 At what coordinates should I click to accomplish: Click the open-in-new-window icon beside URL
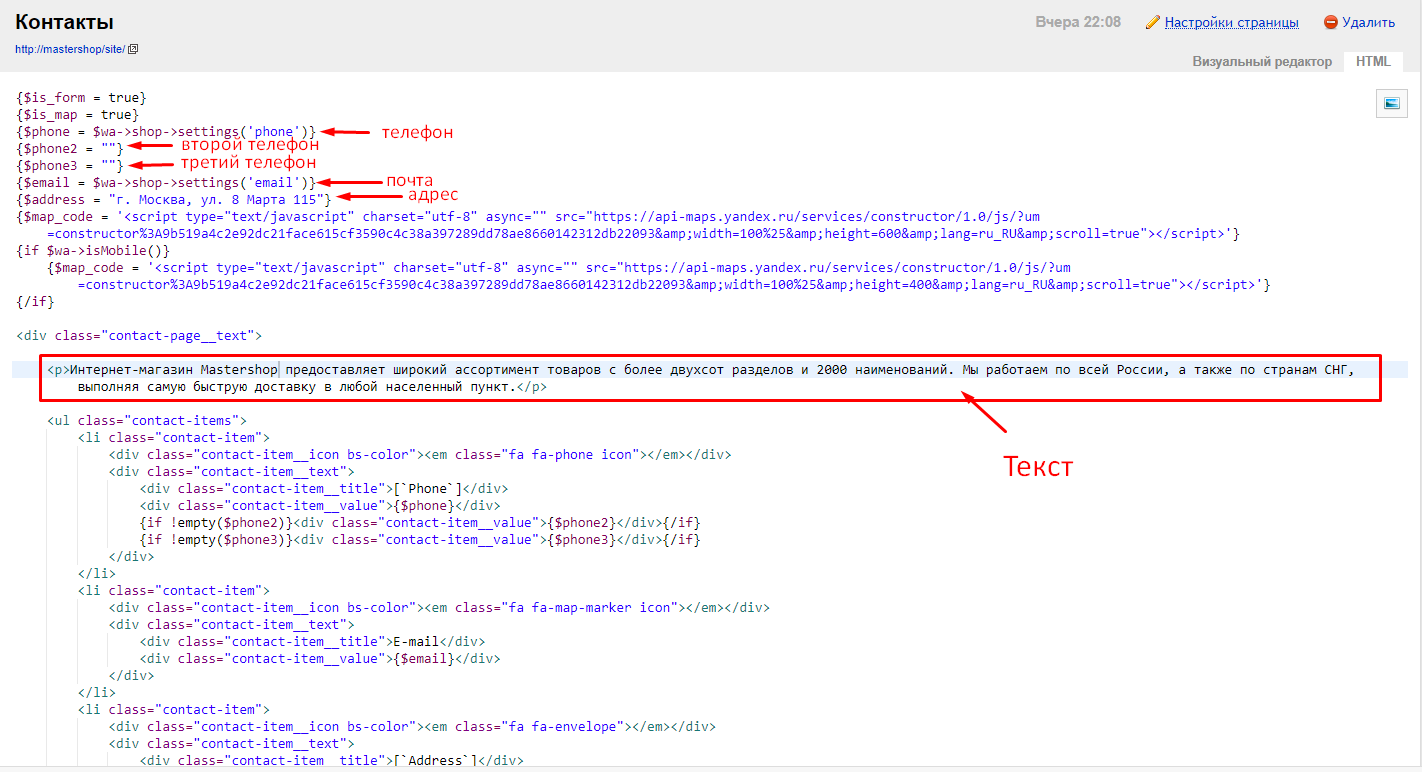tap(133, 49)
